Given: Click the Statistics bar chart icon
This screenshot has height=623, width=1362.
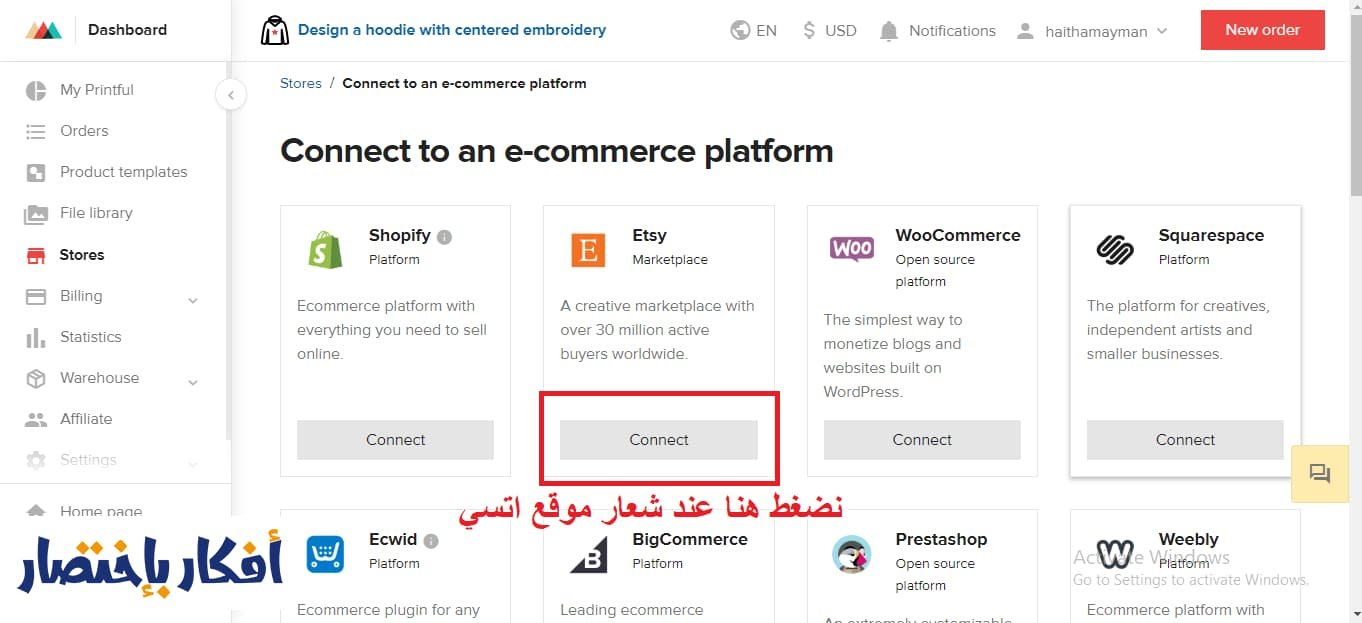Looking at the screenshot, I should (x=36, y=337).
